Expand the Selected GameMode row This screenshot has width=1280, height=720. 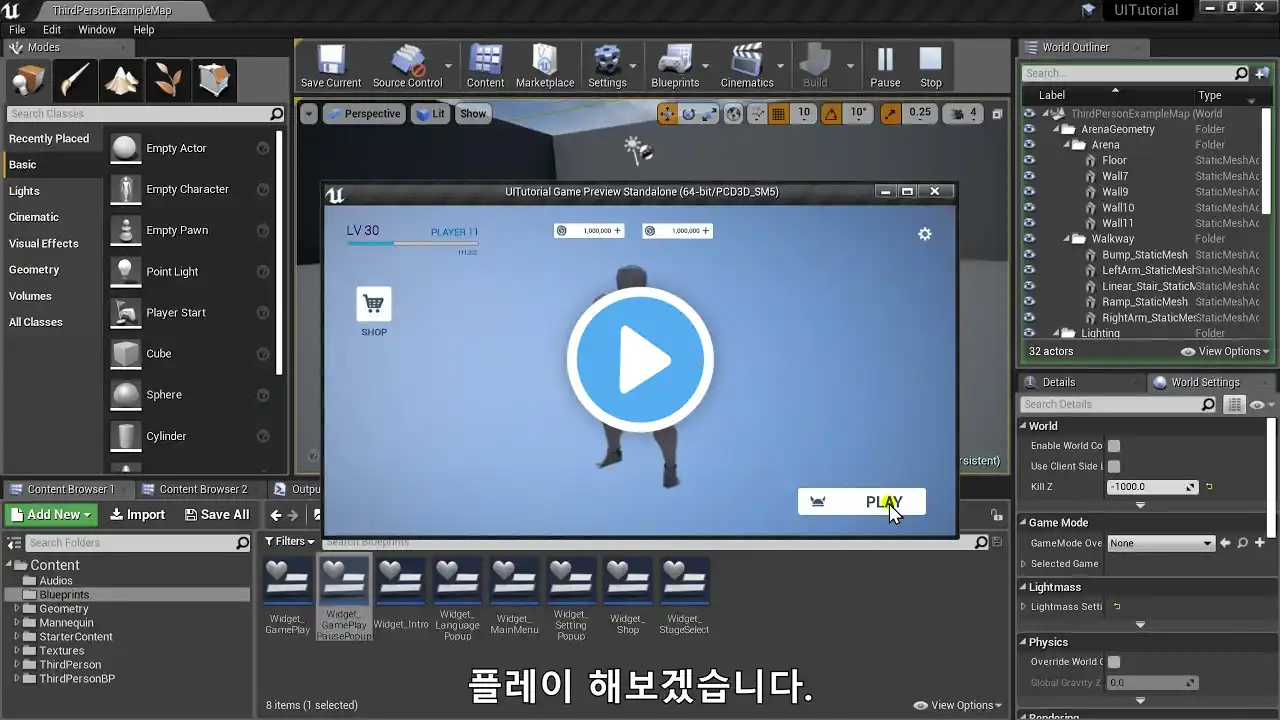coord(1023,564)
